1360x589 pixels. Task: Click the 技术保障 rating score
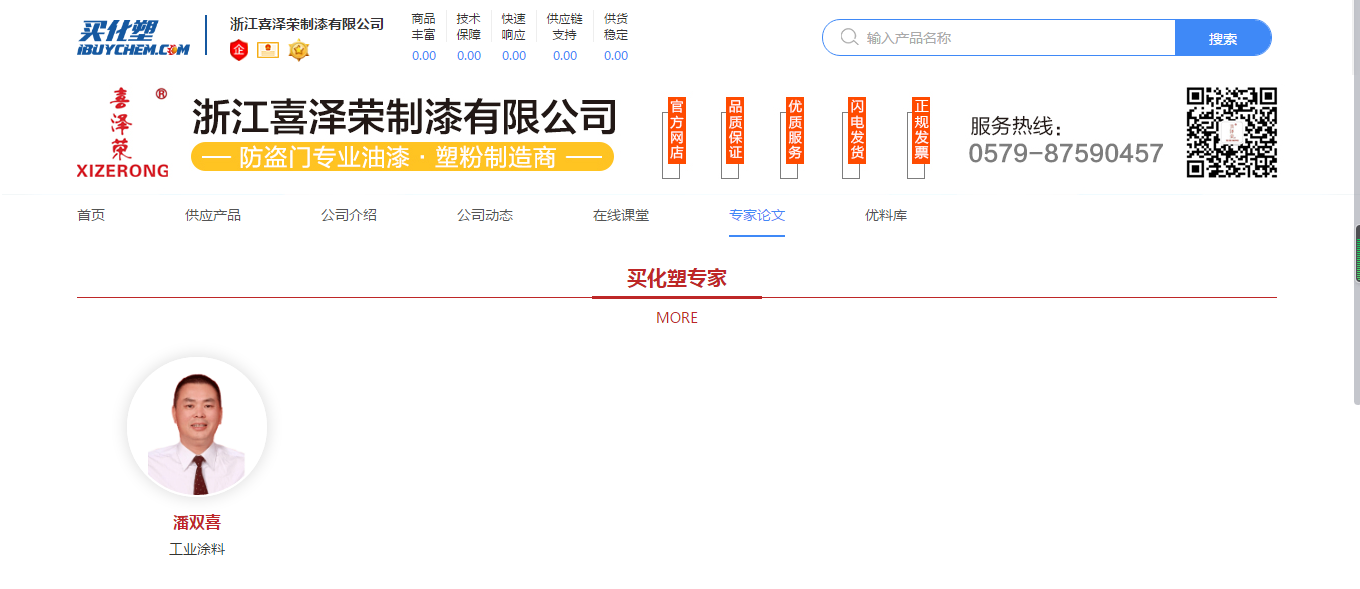(469, 56)
